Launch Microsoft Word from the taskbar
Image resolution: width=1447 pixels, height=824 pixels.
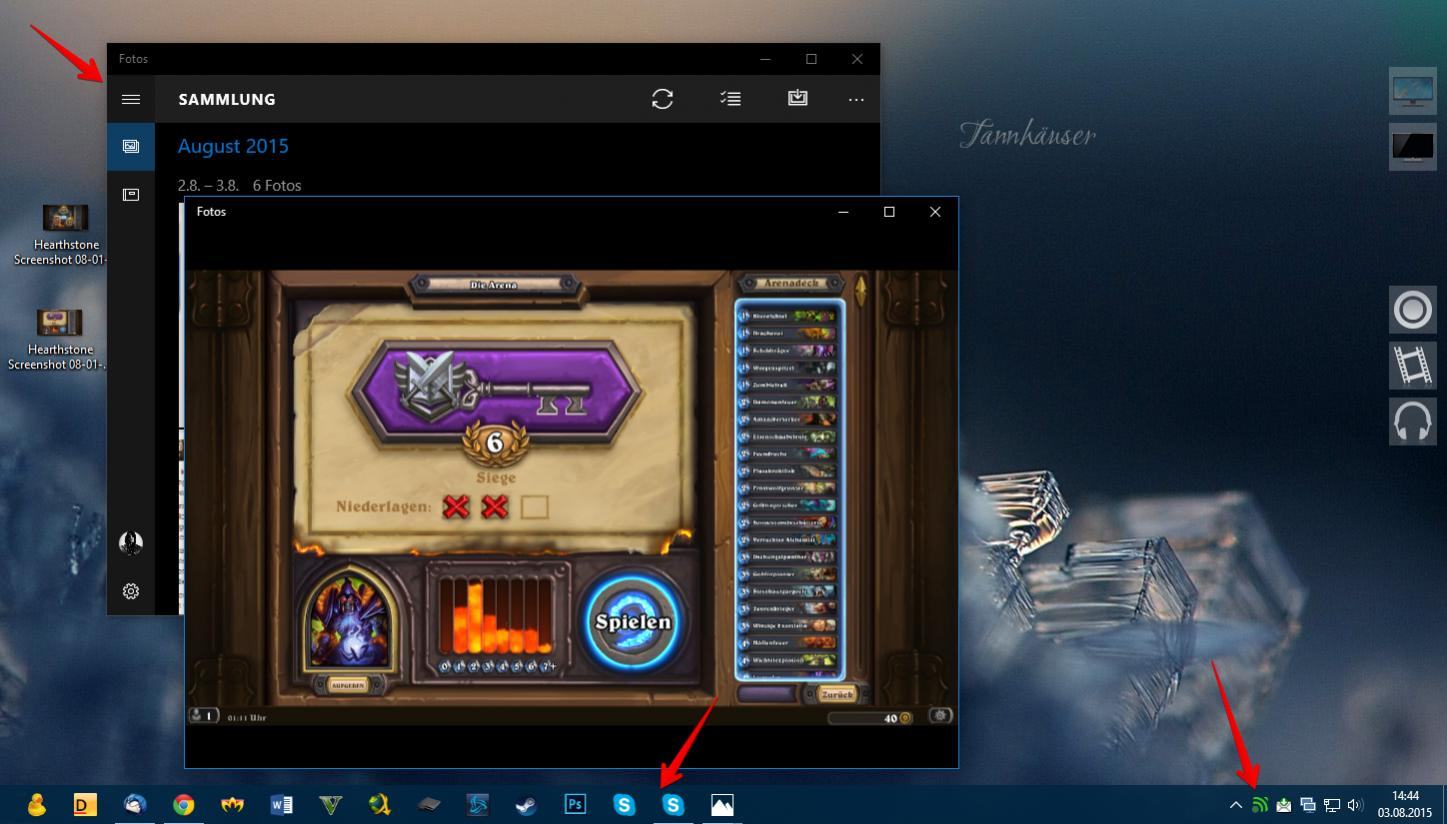[x=281, y=804]
